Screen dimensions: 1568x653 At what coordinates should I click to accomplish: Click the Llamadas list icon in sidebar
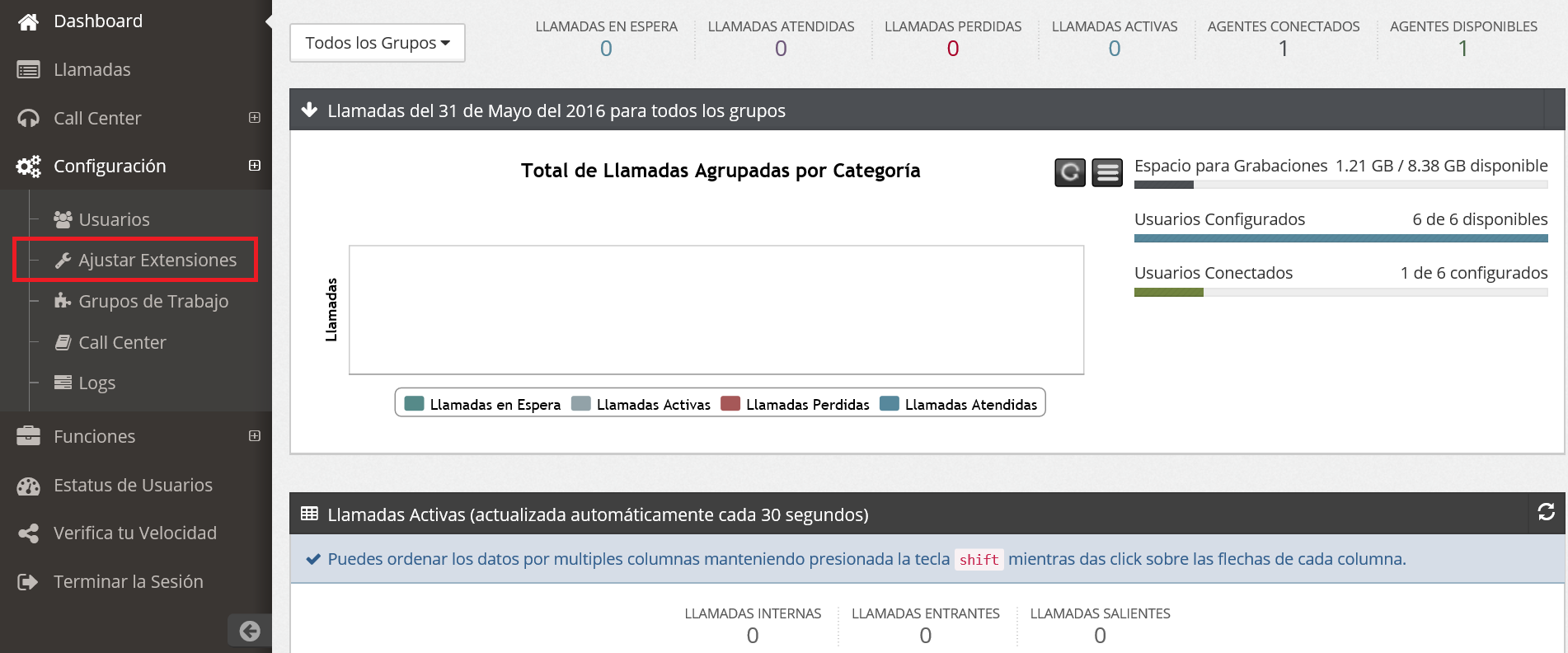(28, 70)
